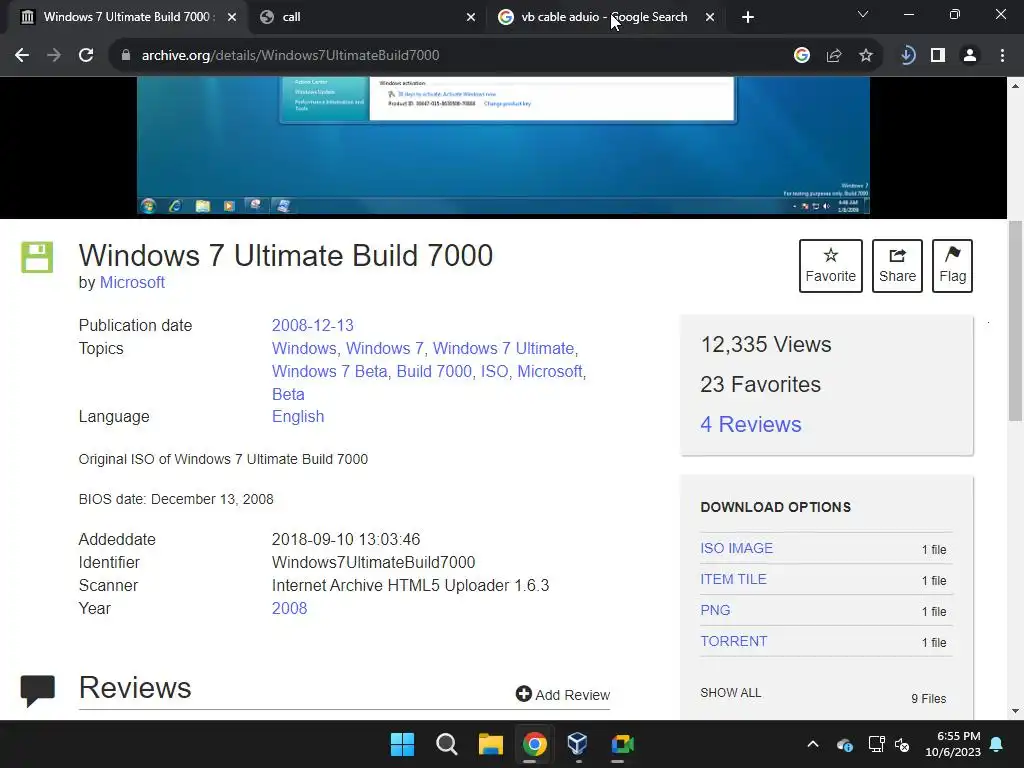Close the Windows 7 Ultimate Build tab
The image size is (1024, 768).
click(232, 18)
